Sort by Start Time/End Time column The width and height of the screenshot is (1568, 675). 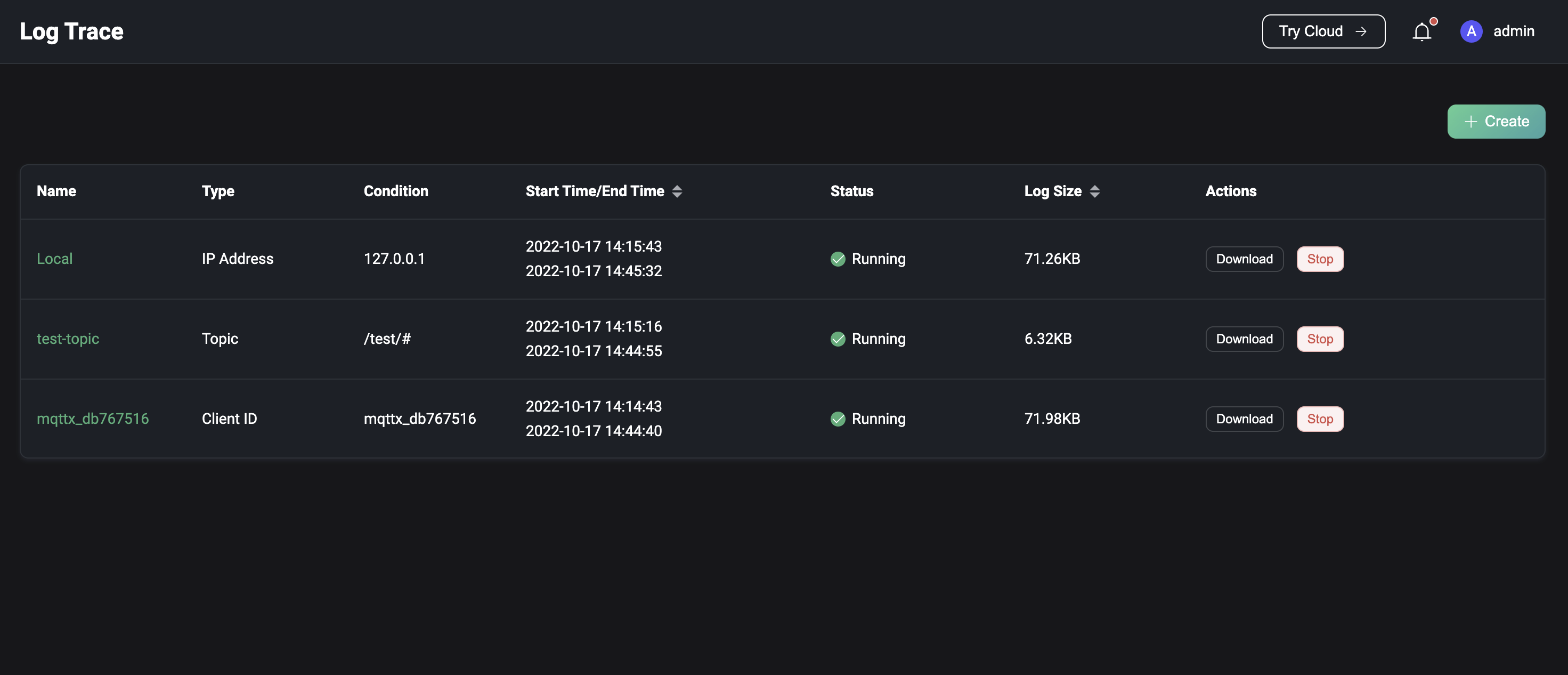tap(677, 191)
